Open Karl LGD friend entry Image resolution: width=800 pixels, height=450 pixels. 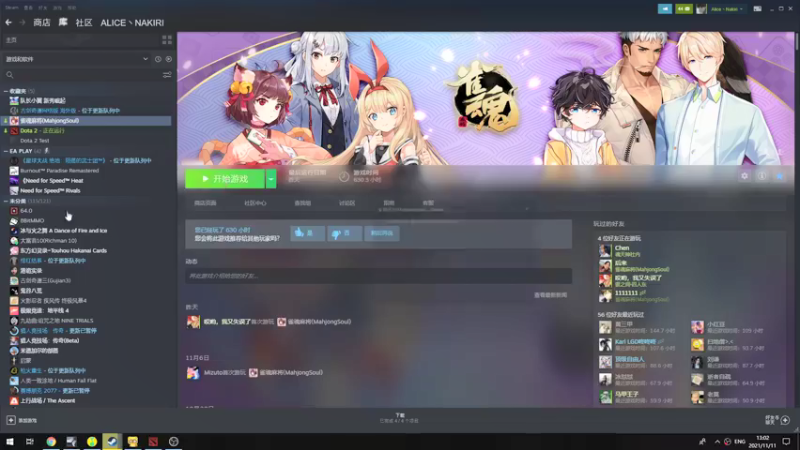(638, 344)
